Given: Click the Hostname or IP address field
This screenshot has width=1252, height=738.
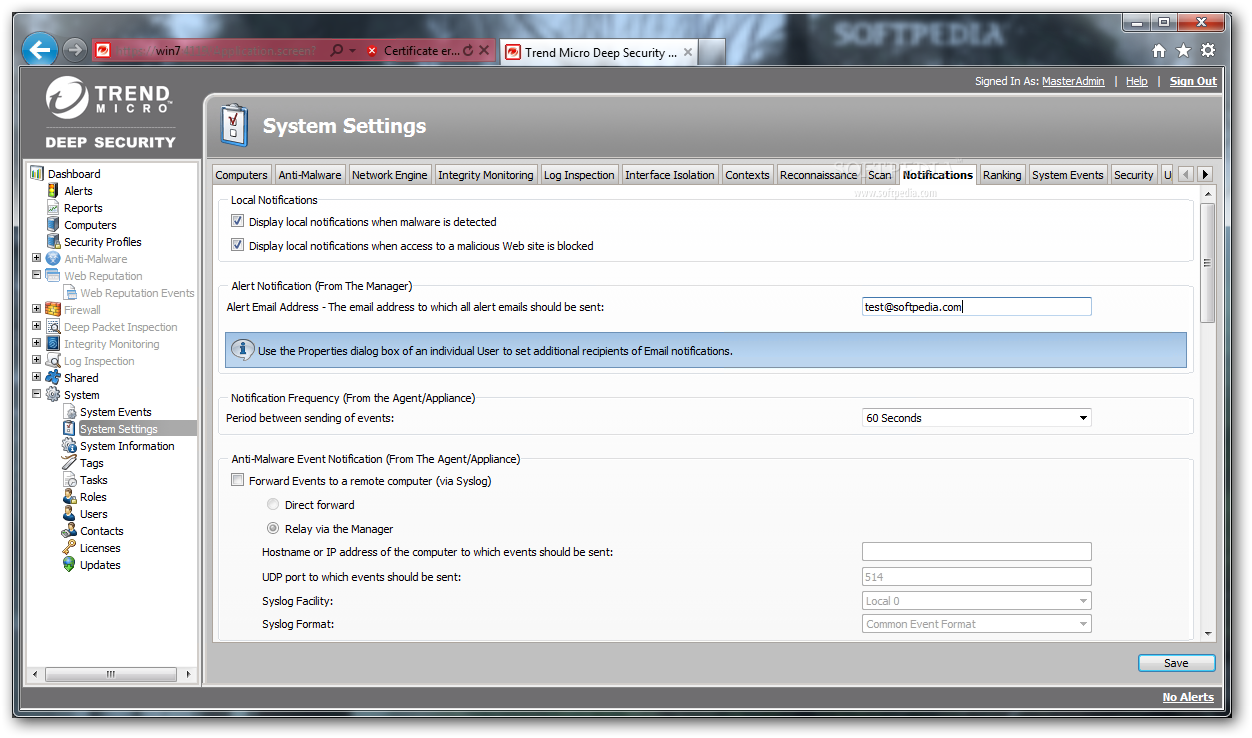Looking at the screenshot, I should pos(977,552).
